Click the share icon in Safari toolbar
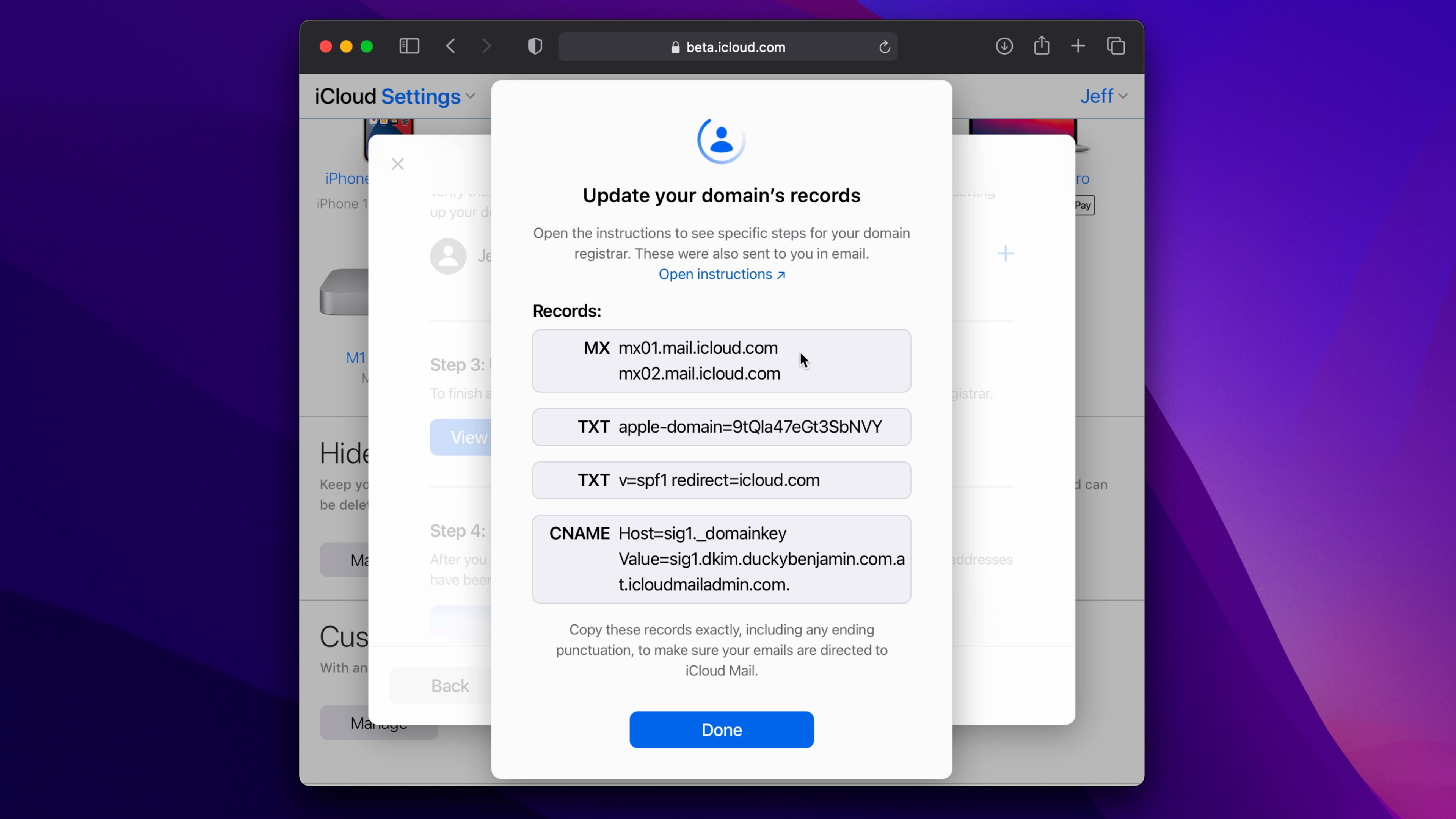 [1041, 46]
